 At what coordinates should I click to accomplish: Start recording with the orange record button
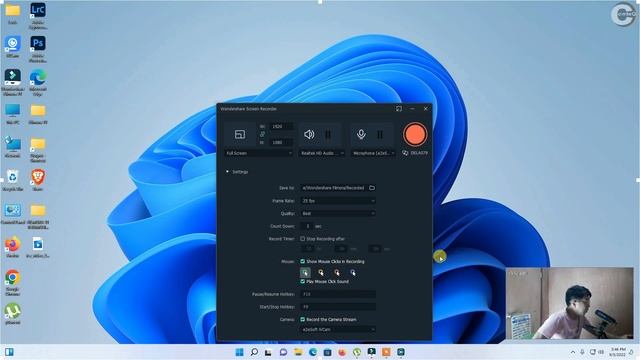pyautogui.click(x=415, y=134)
